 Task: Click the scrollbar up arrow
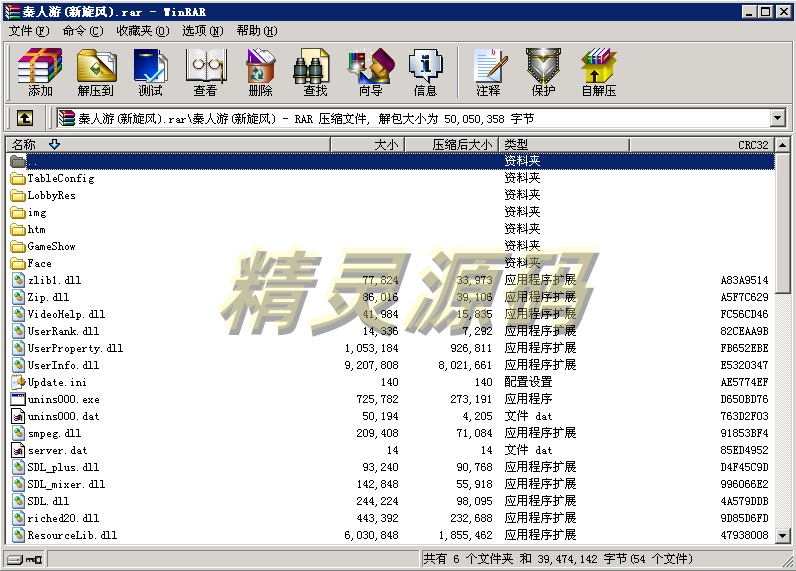pyautogui.click(x=782, y=145)
